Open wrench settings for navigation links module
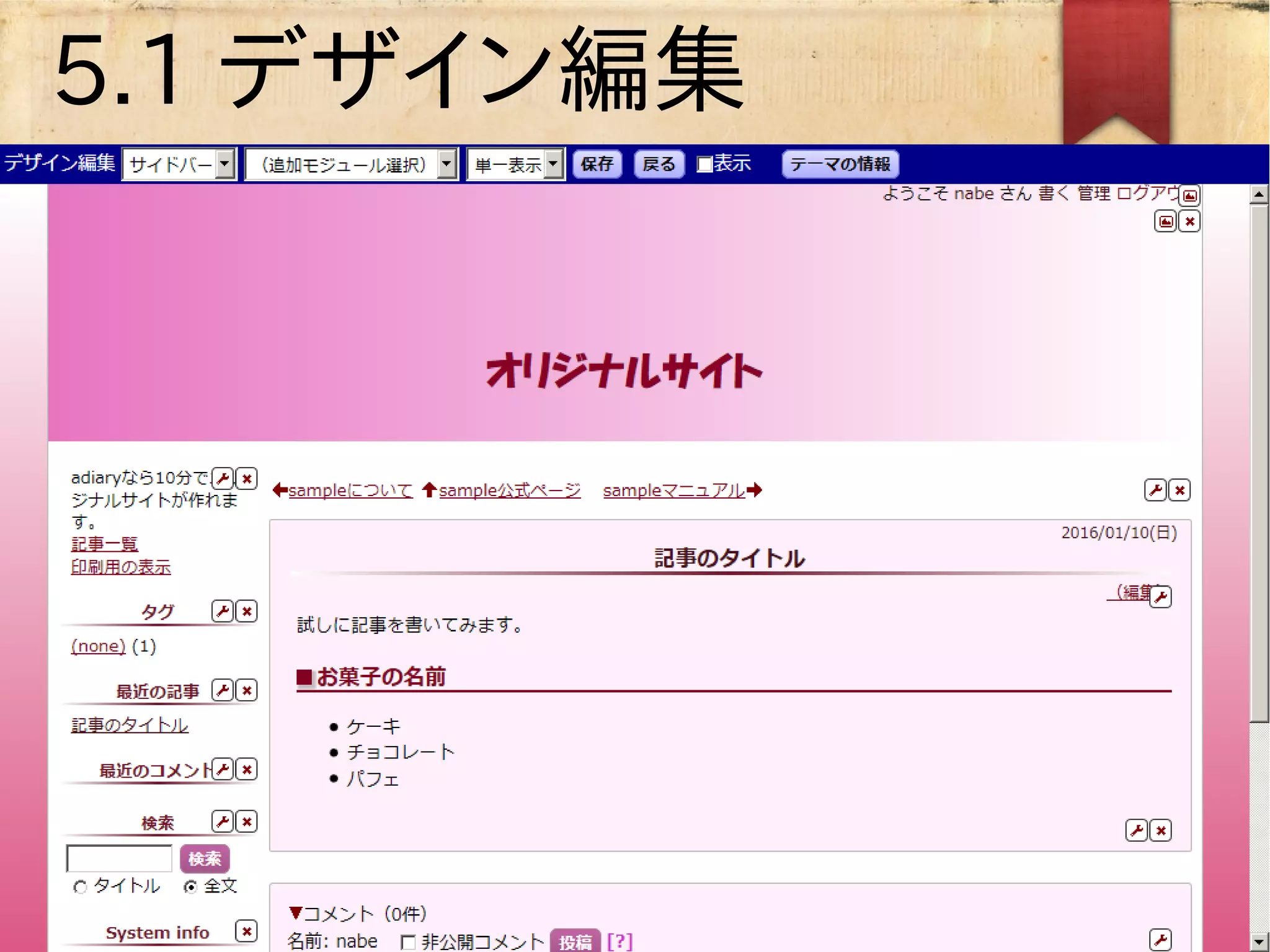The width and height of the screenshot is (1270, 952). pyautogui.click(x=1155, y=490)
